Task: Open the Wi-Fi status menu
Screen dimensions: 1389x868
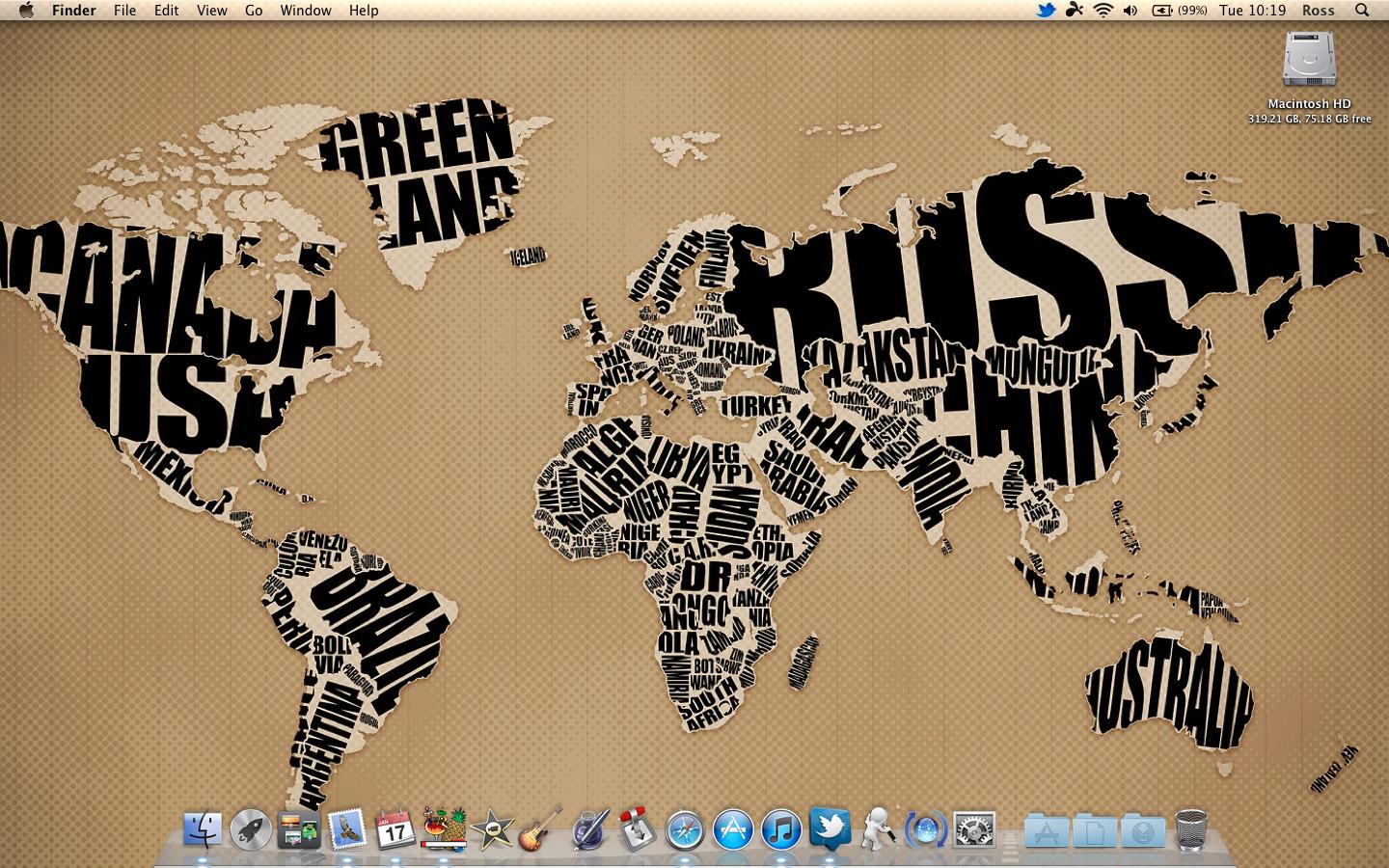Action: (1103, 11)
